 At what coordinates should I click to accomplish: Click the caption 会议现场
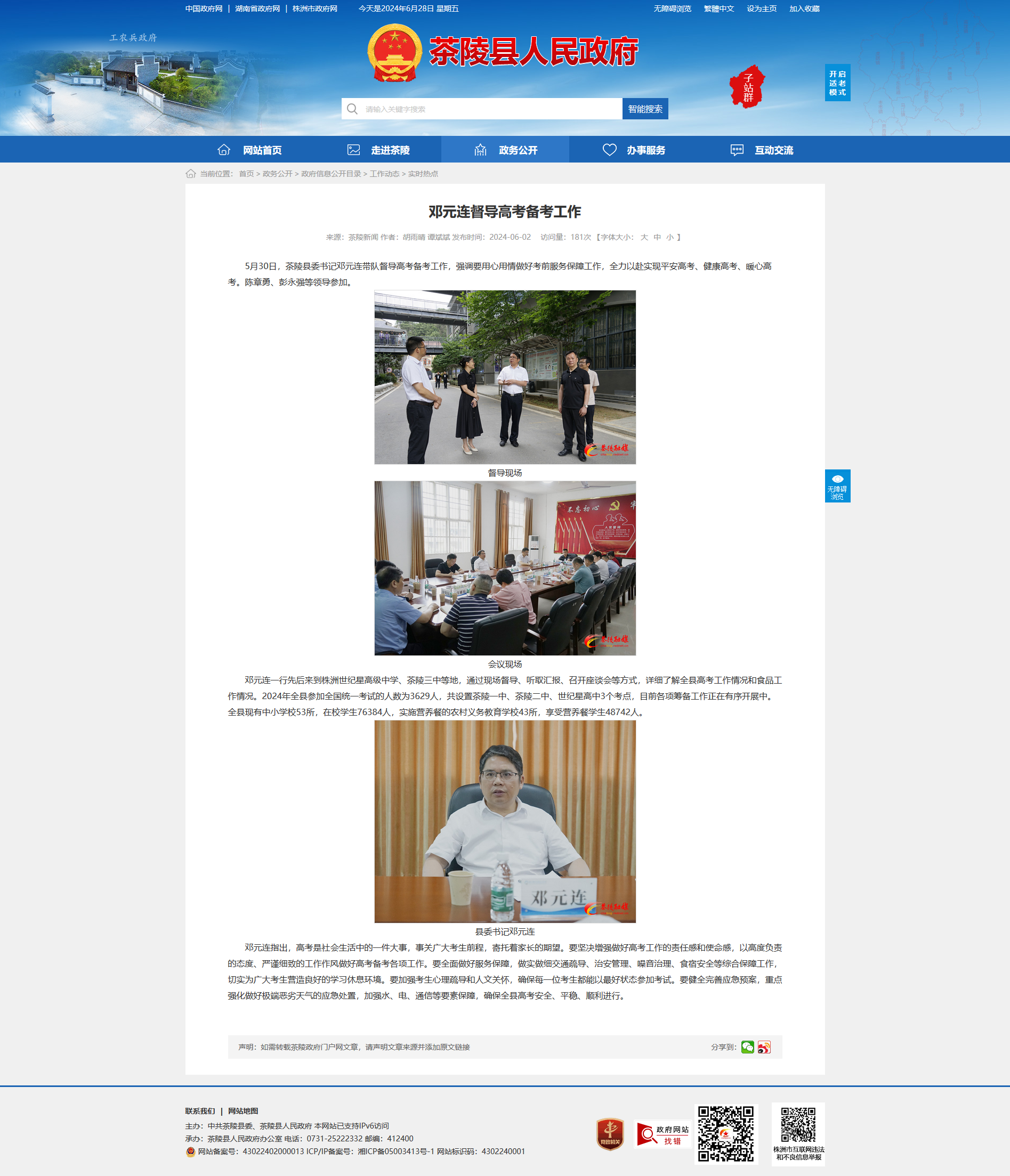(505, 664)
